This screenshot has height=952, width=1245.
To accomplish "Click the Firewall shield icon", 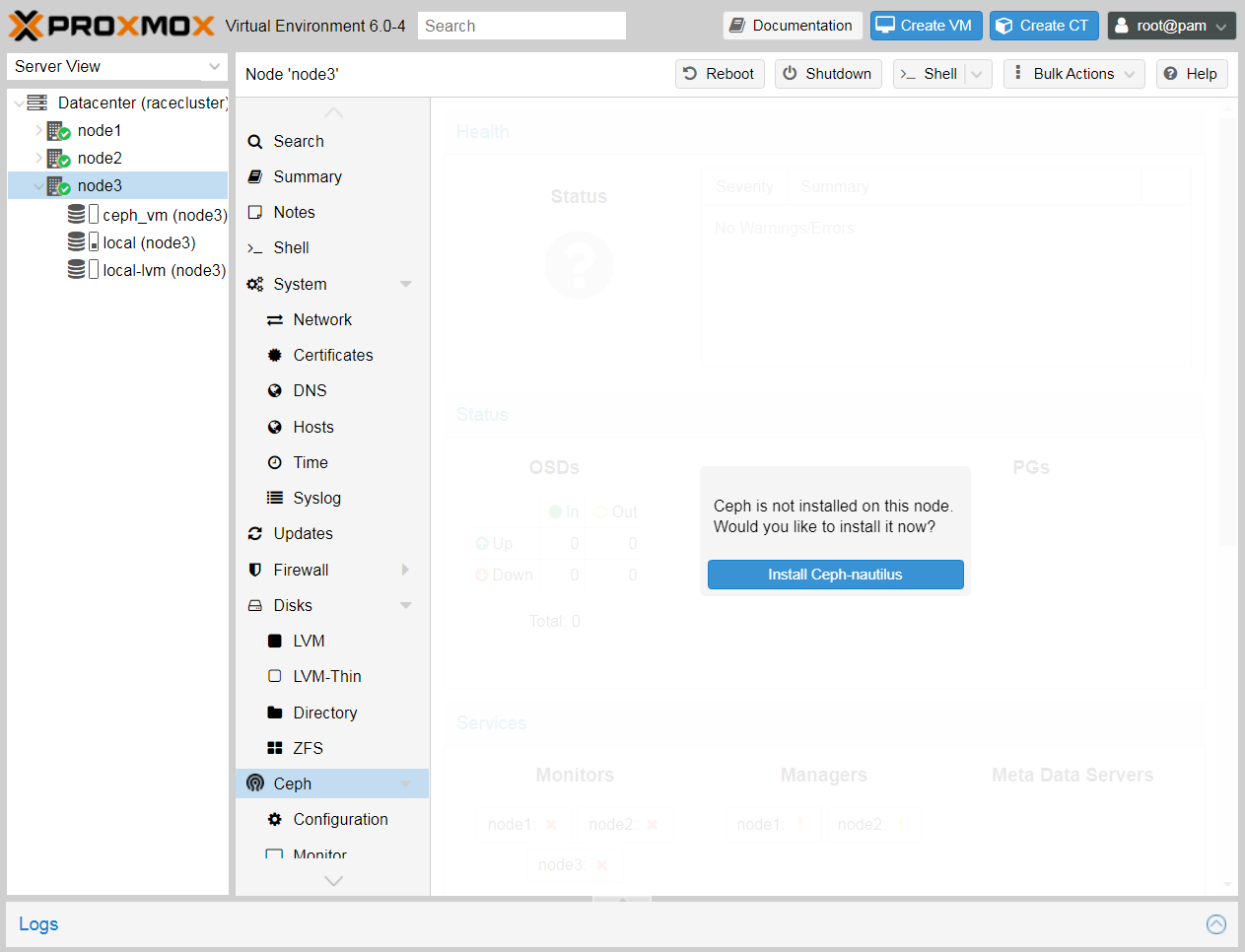I will pyautogui.click(x=255, y=570).
